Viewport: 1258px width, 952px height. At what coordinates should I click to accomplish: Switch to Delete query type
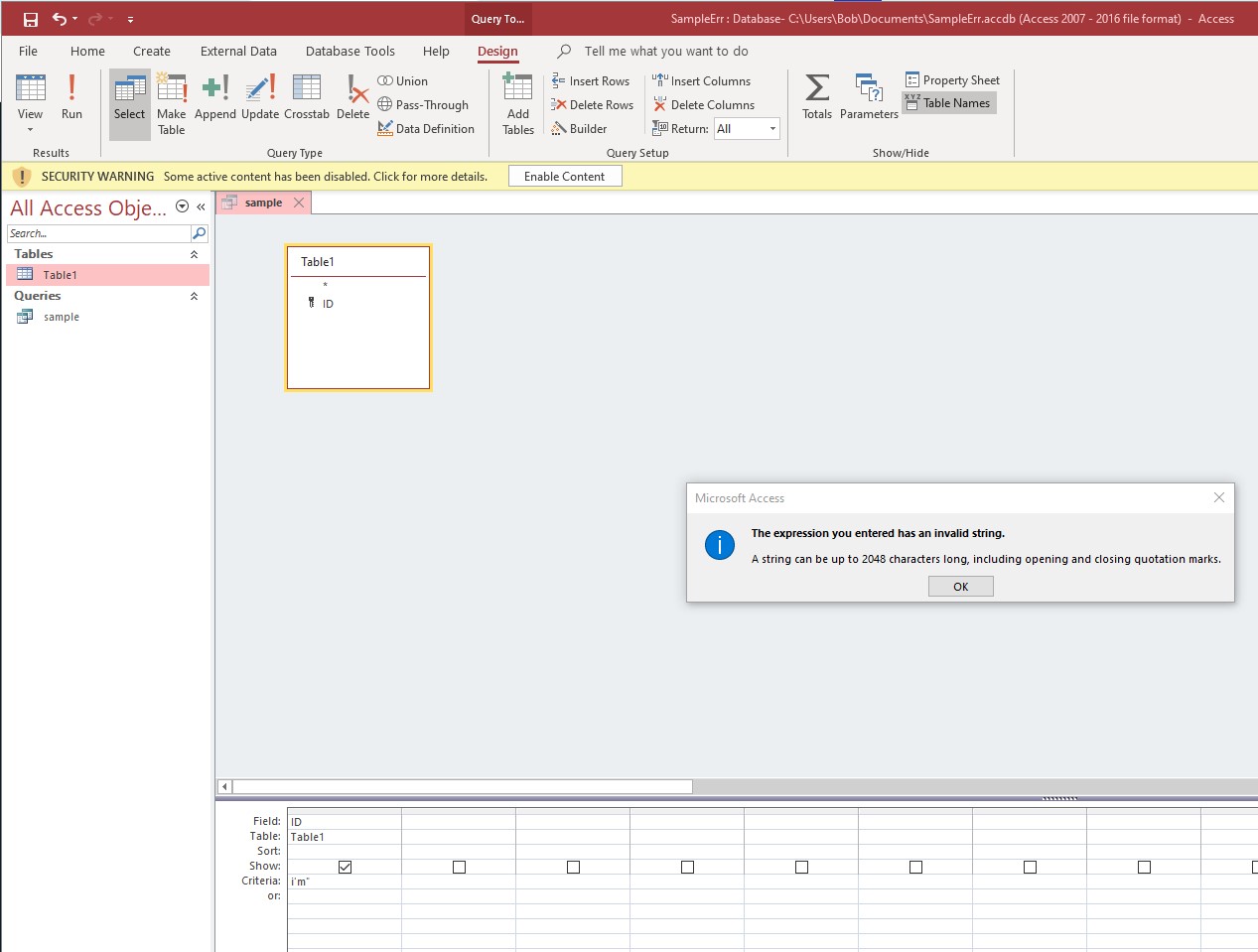[x=352, y=97]
